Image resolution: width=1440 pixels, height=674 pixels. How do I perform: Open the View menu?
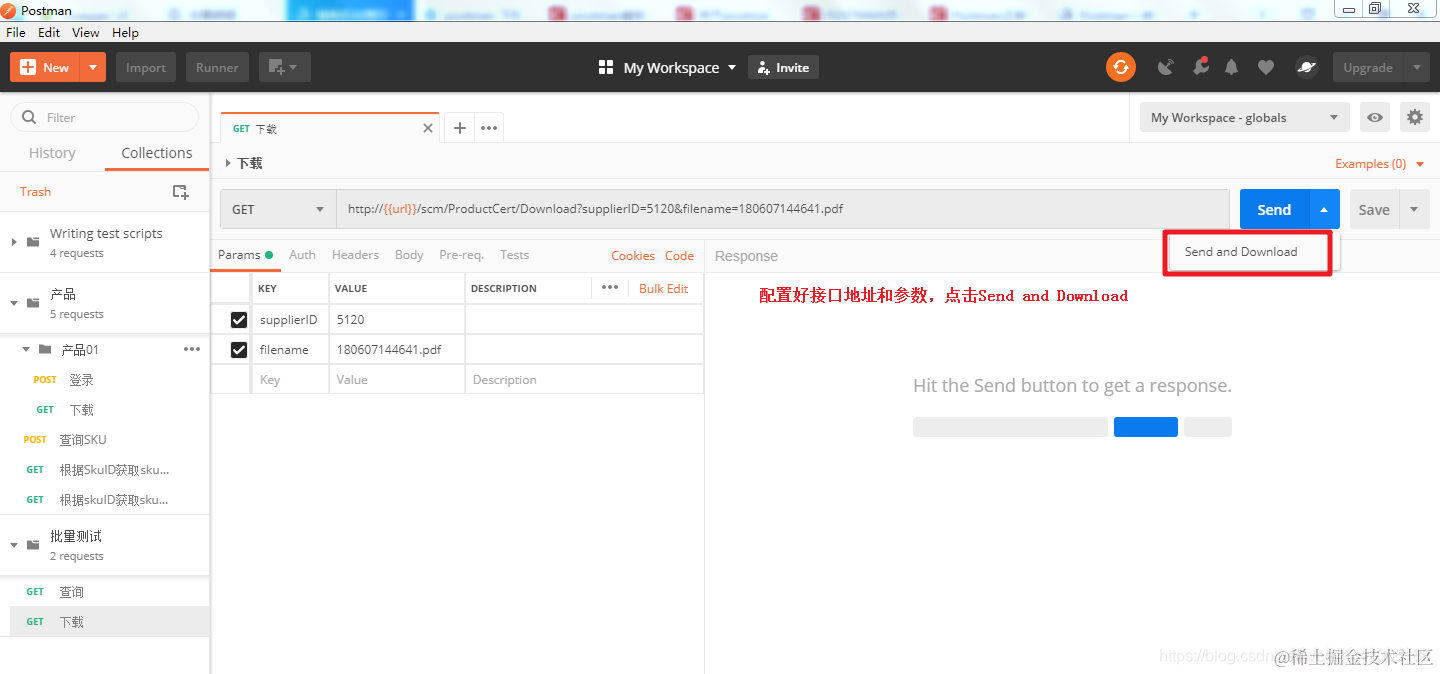click(86, 32)
